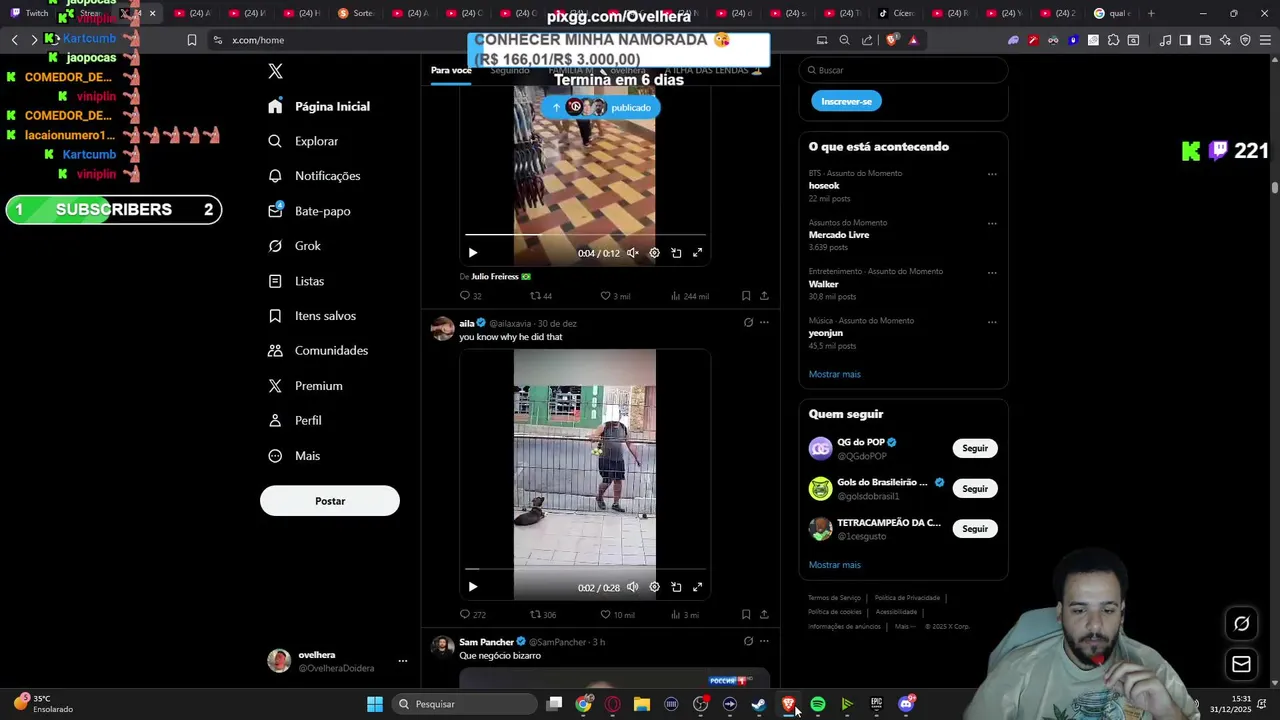Open the floating Grok button at right edge

(x=1242, y=624)
